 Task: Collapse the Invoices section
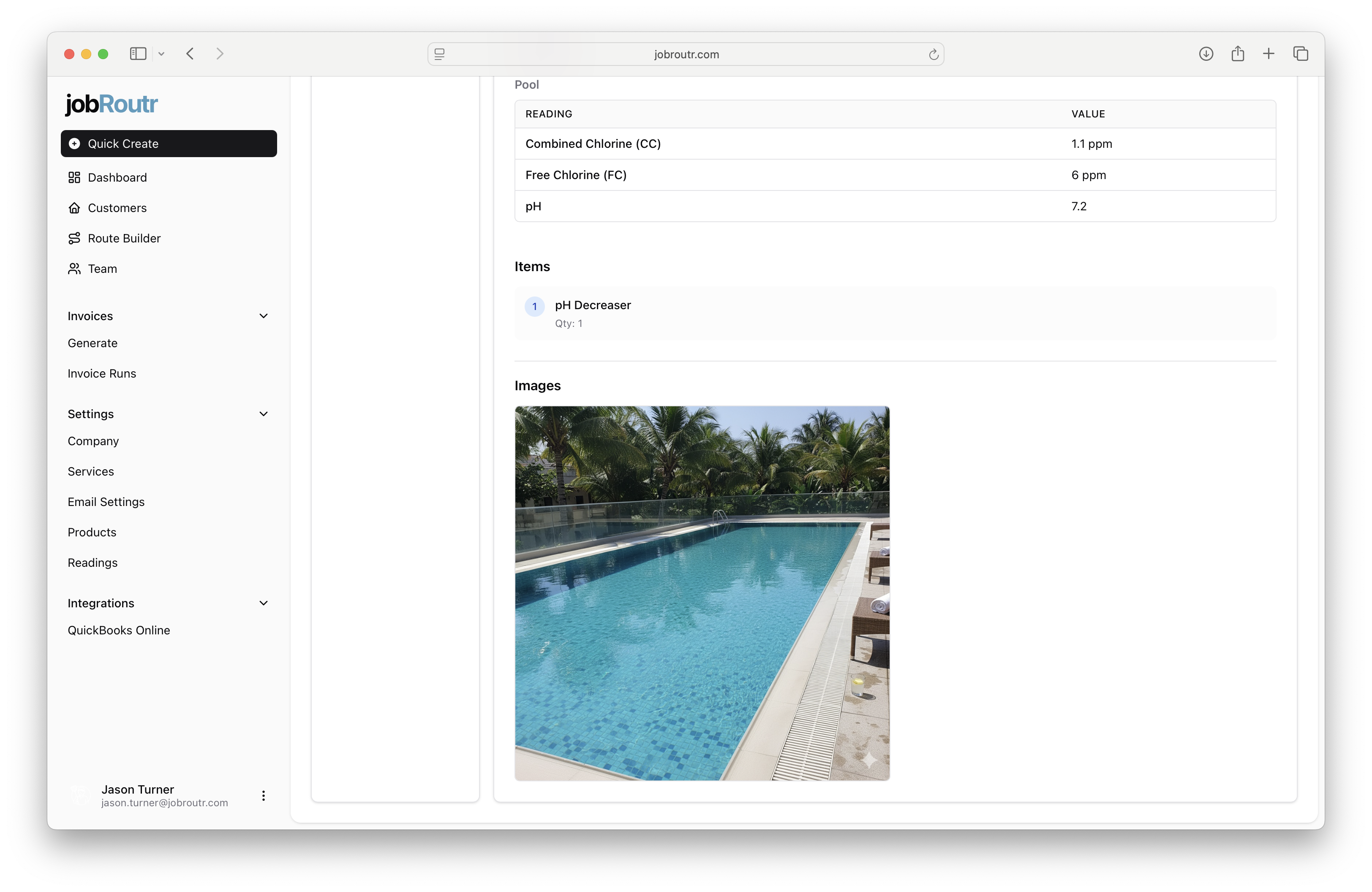(x=264, y=316)
